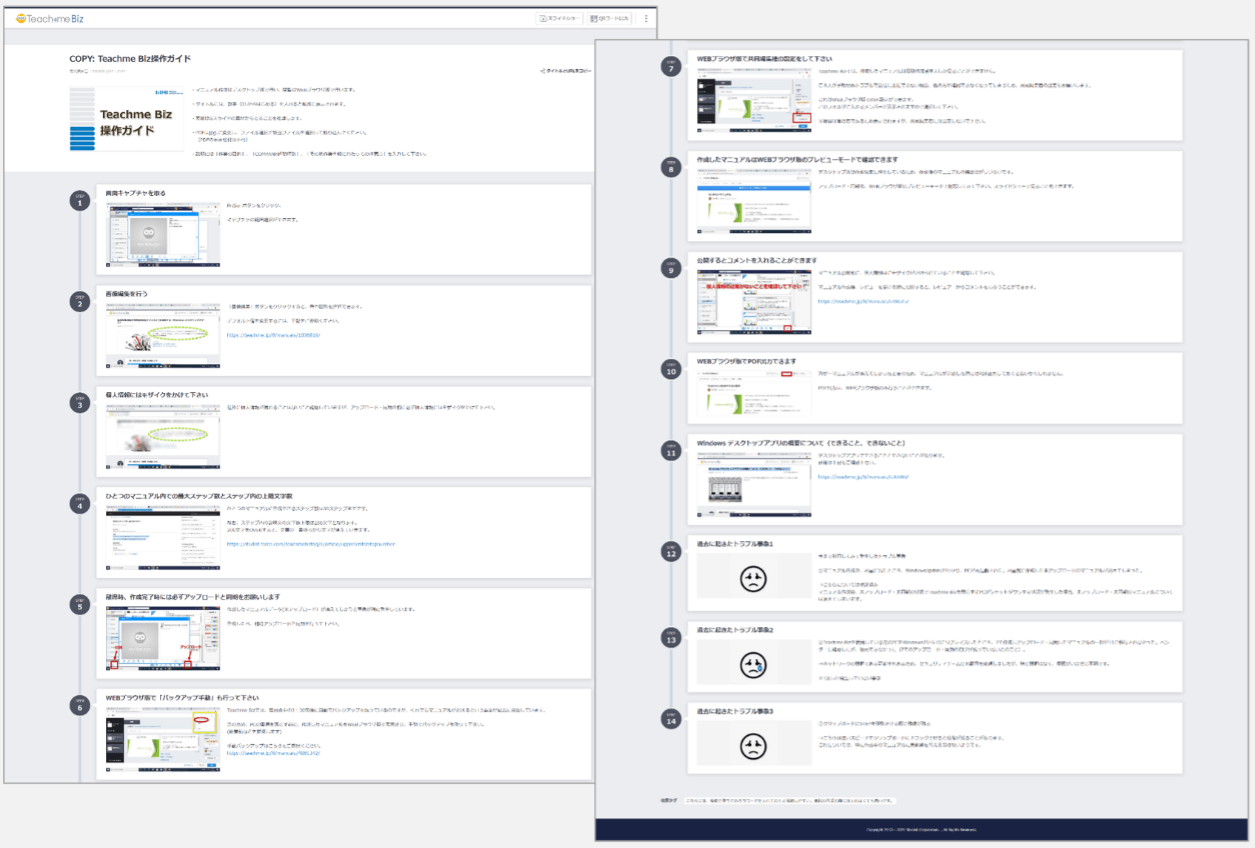Click the heading '過去に起きたトラブル事象1'

click(x=736, y=543)
